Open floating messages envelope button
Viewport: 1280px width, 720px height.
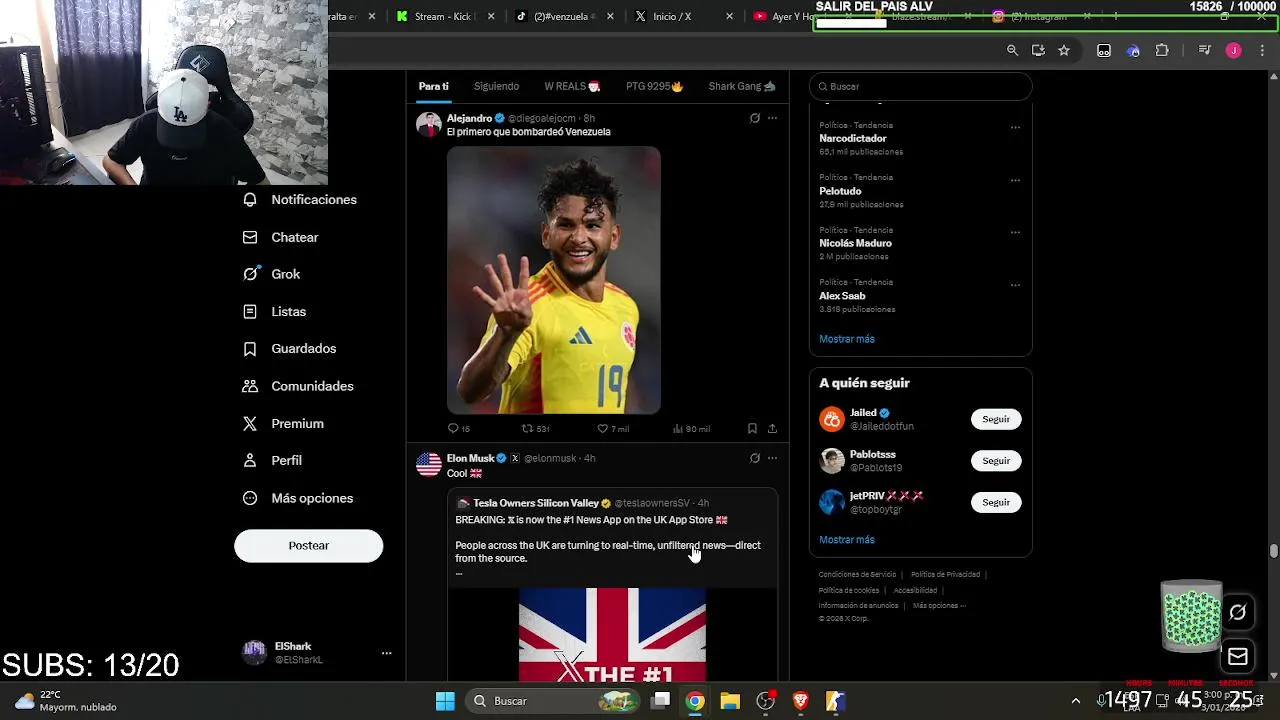[x=1238, y=657]
